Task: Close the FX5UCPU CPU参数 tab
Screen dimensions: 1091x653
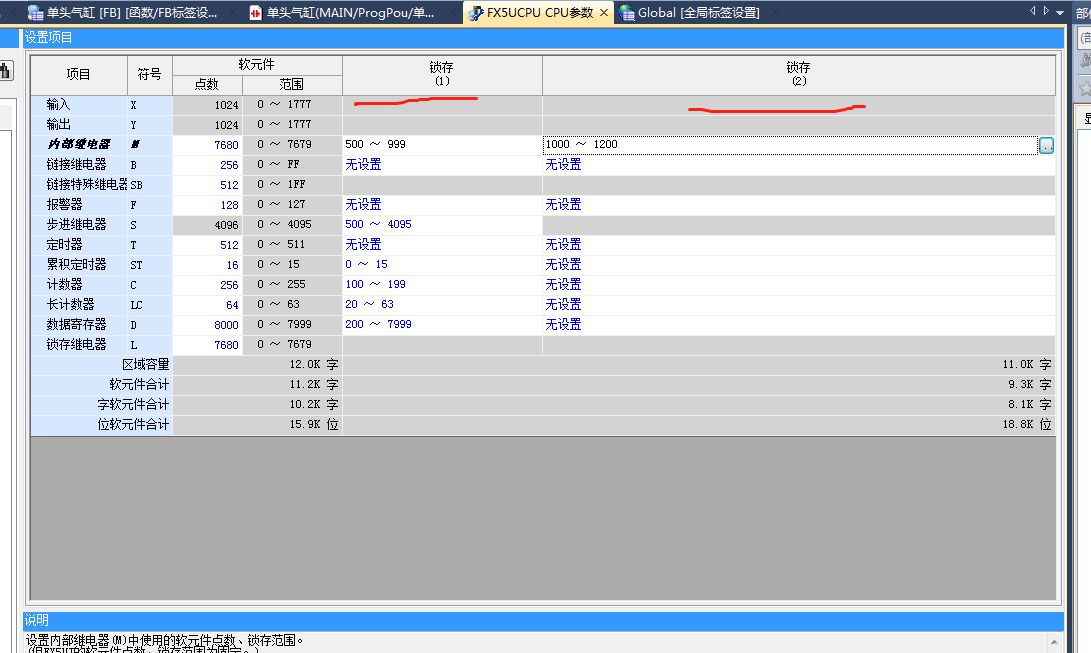Action: point(603,13)
